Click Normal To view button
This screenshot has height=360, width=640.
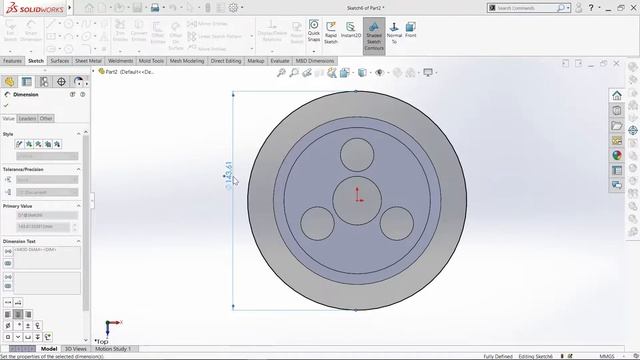point(394,32)
